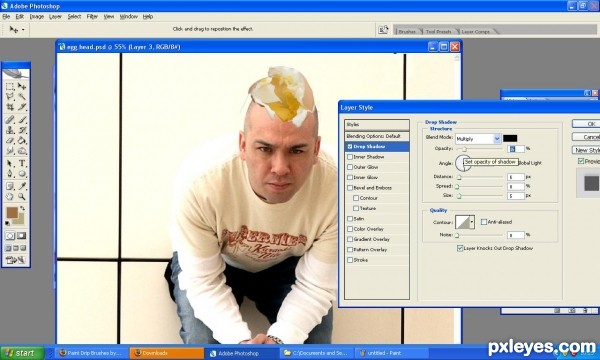Open the Contour picker dropdown arrow

pyautogui.click(x=472, y=222)
